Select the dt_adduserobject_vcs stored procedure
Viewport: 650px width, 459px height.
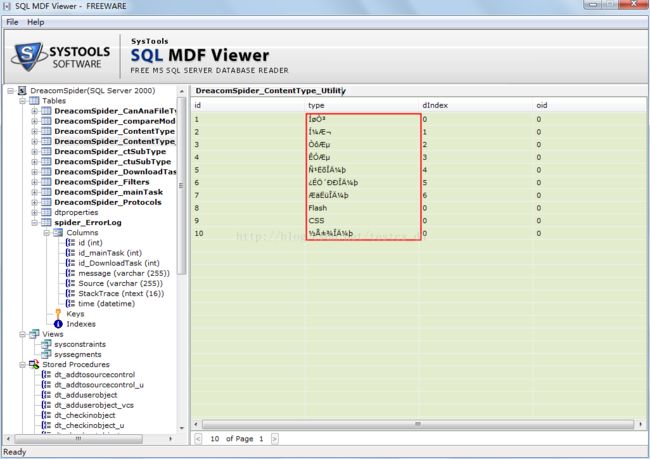pyautogui.click(x=94, y=406)
